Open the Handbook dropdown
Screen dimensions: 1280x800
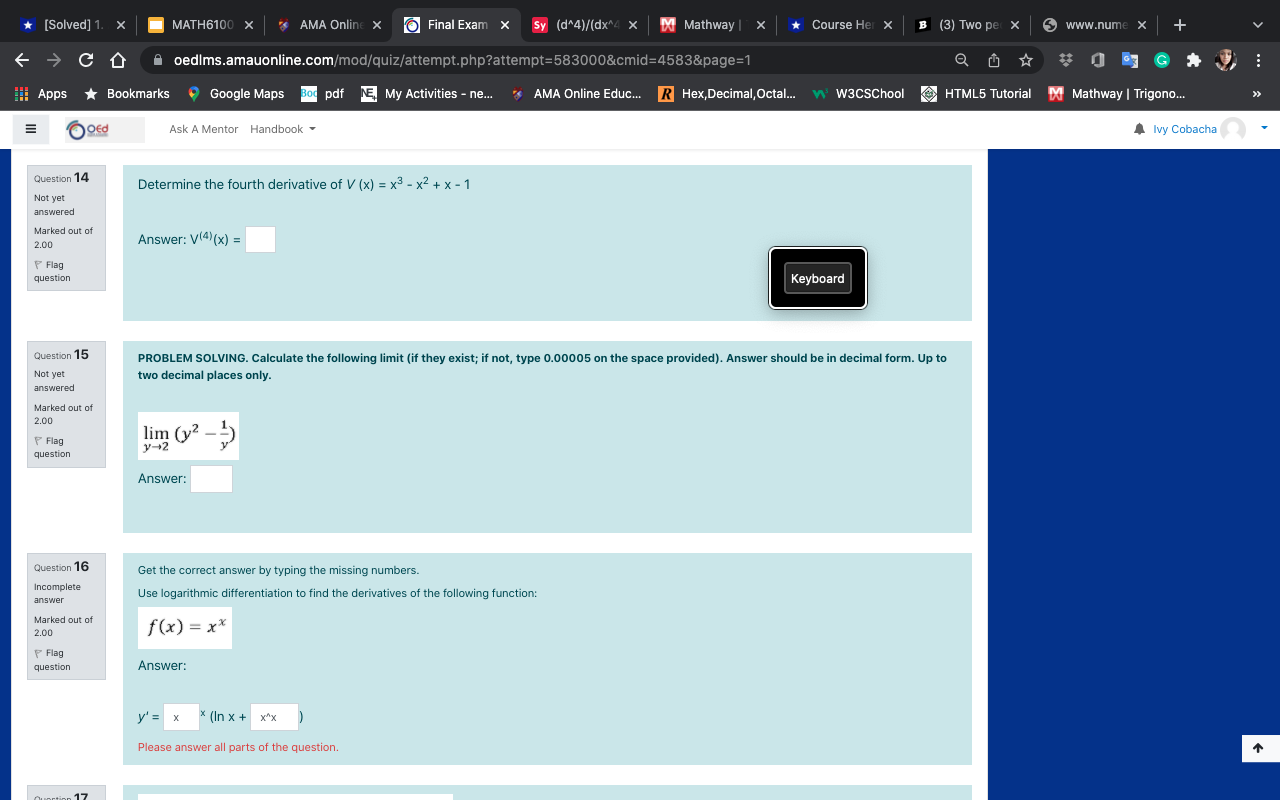[x=281, y=129]
